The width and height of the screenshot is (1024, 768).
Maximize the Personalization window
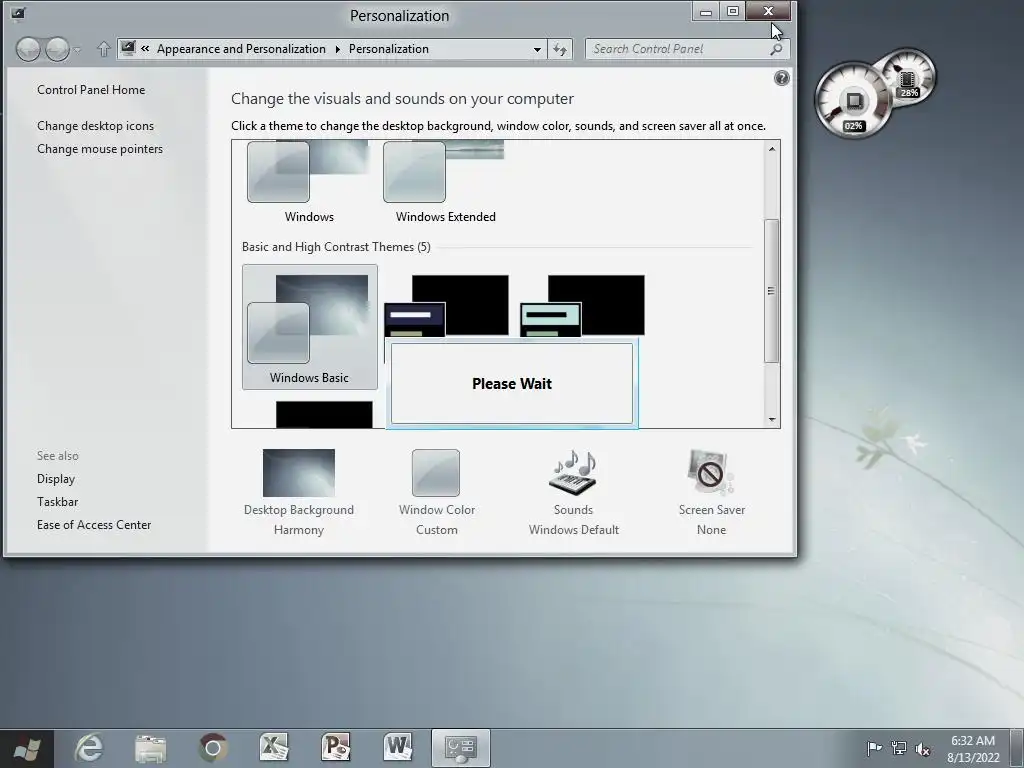point(733,12)
